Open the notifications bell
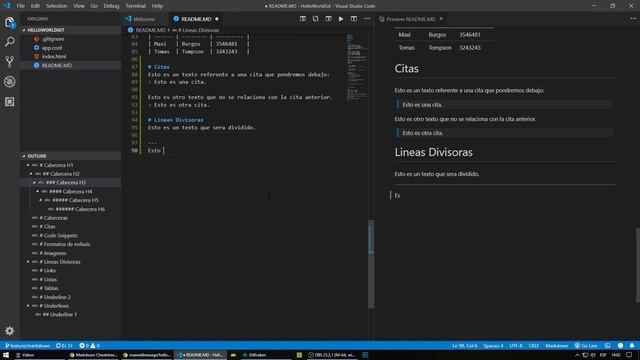Screen dimensions: 640x360 click(x=632, y=346)
